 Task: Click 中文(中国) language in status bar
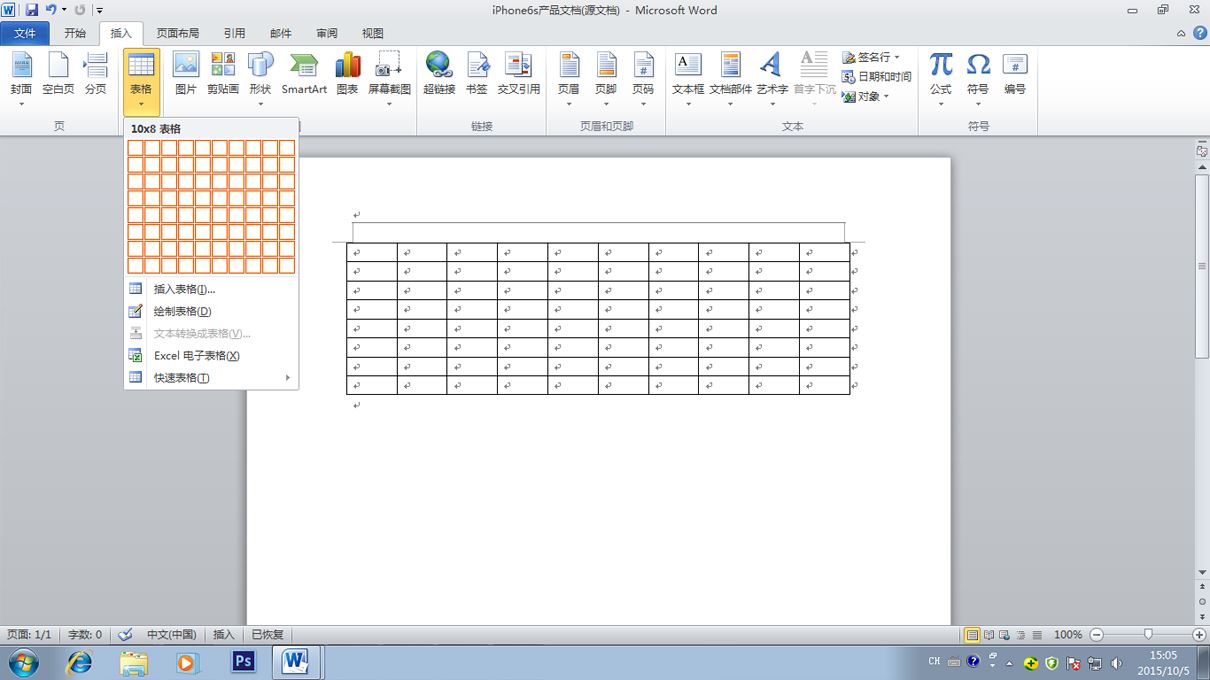tap(172, 635)
